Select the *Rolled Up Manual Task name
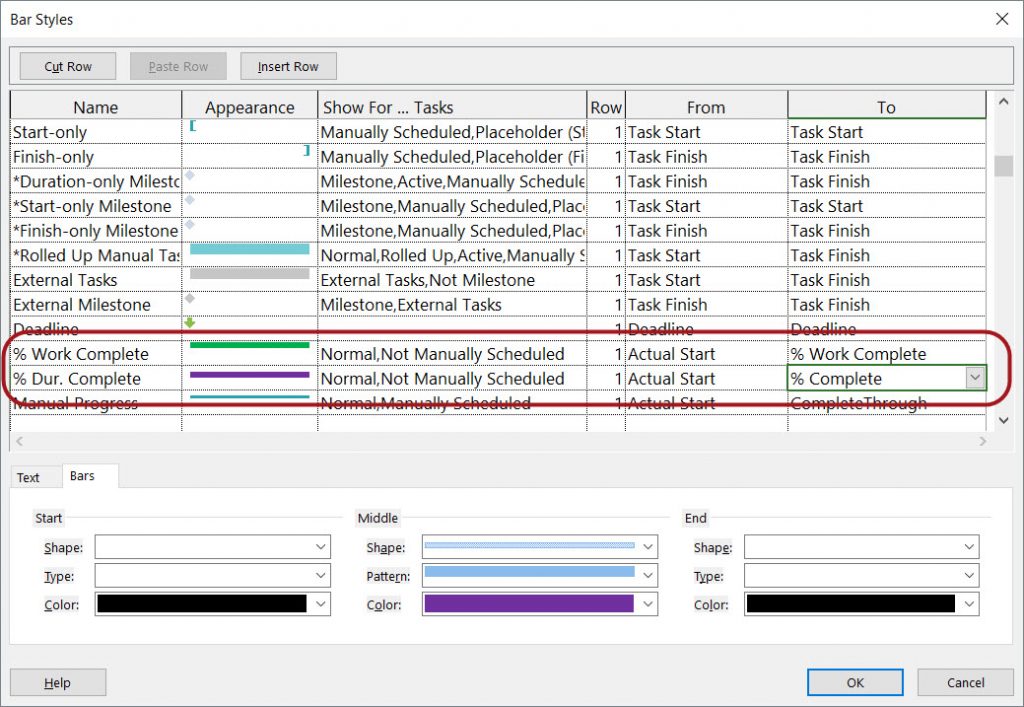 [x=96, y=255]
